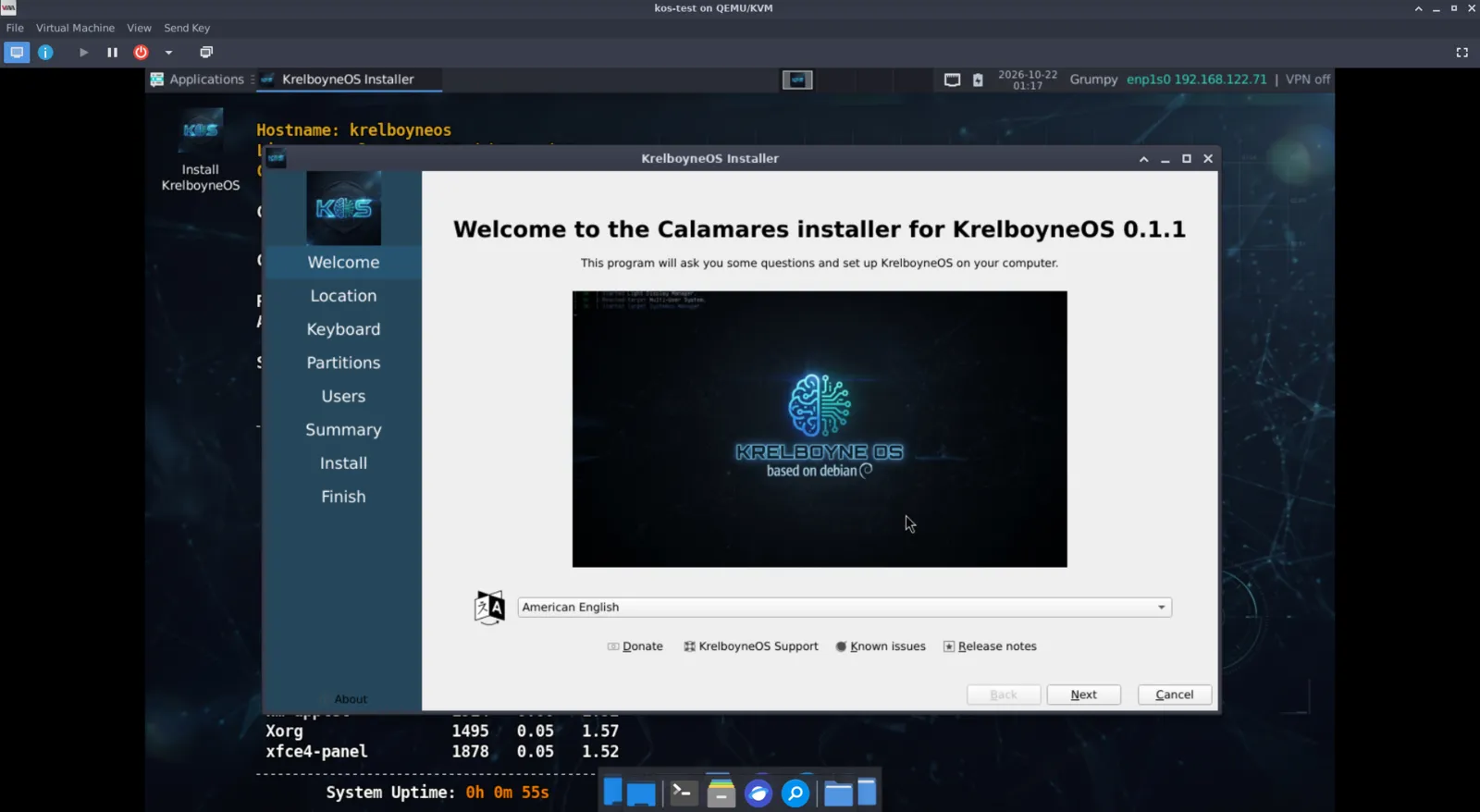Open the View menu

[139, 28]
